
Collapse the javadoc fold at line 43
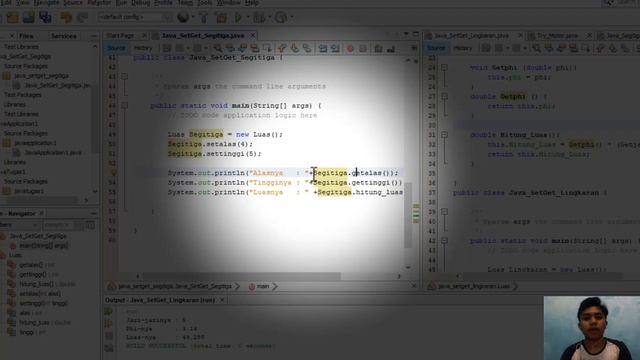pos(124,77)
